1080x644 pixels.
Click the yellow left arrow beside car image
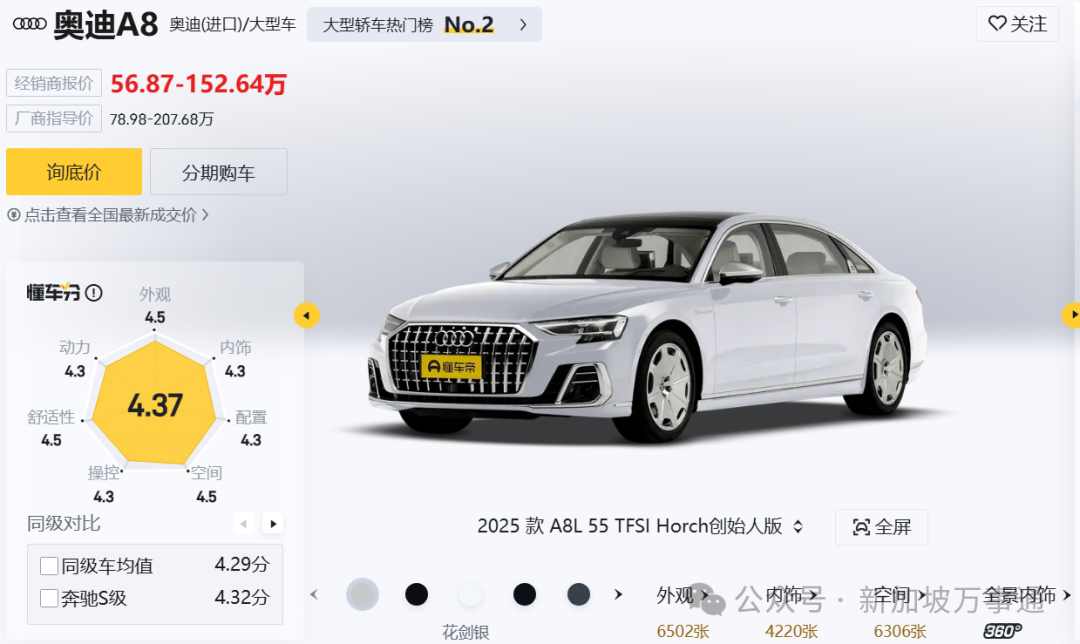coord(307,315)
